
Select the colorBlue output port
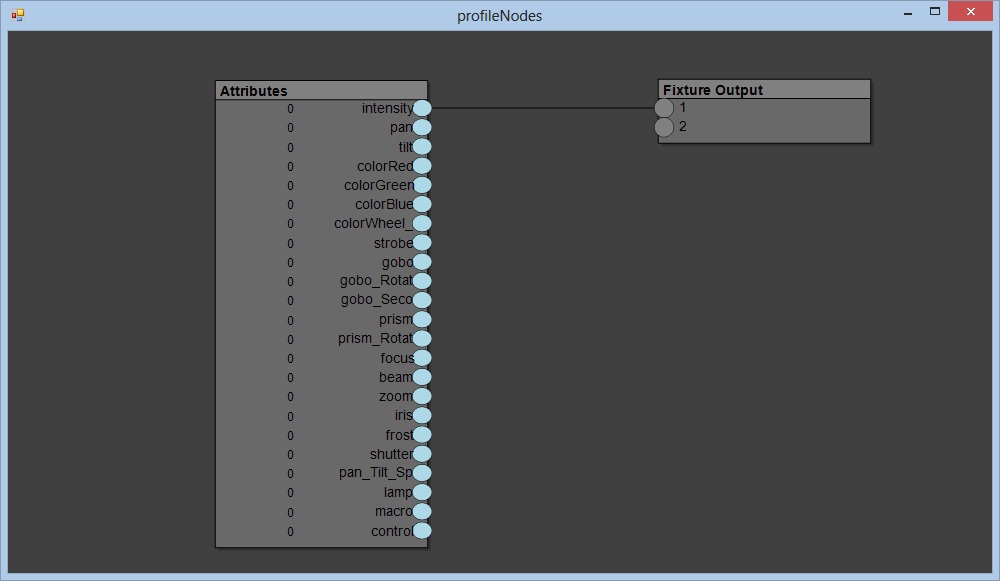422,204
